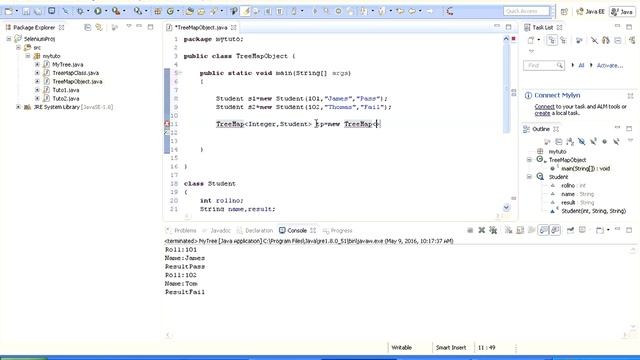Select main(String[]) in Outline

pyautogui.click(x=585, y=169)
